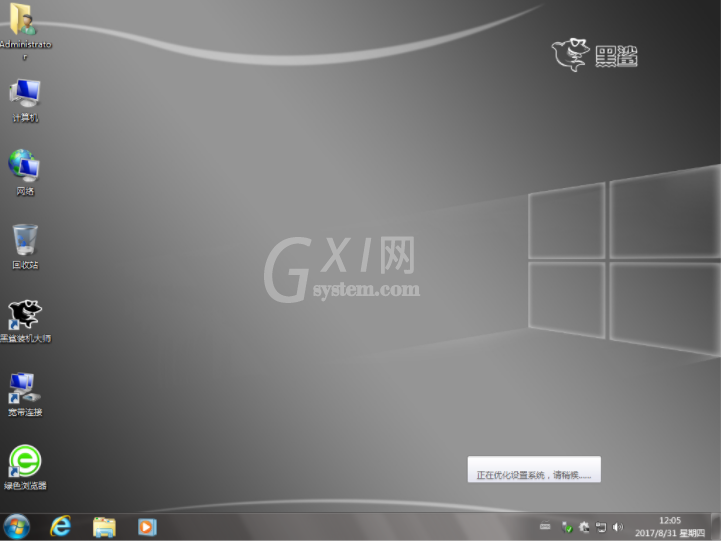The width and height of the screenshot is (721, 541).
Task: Open the 网络 desktop icon
Action: click(x=24, y=172)
